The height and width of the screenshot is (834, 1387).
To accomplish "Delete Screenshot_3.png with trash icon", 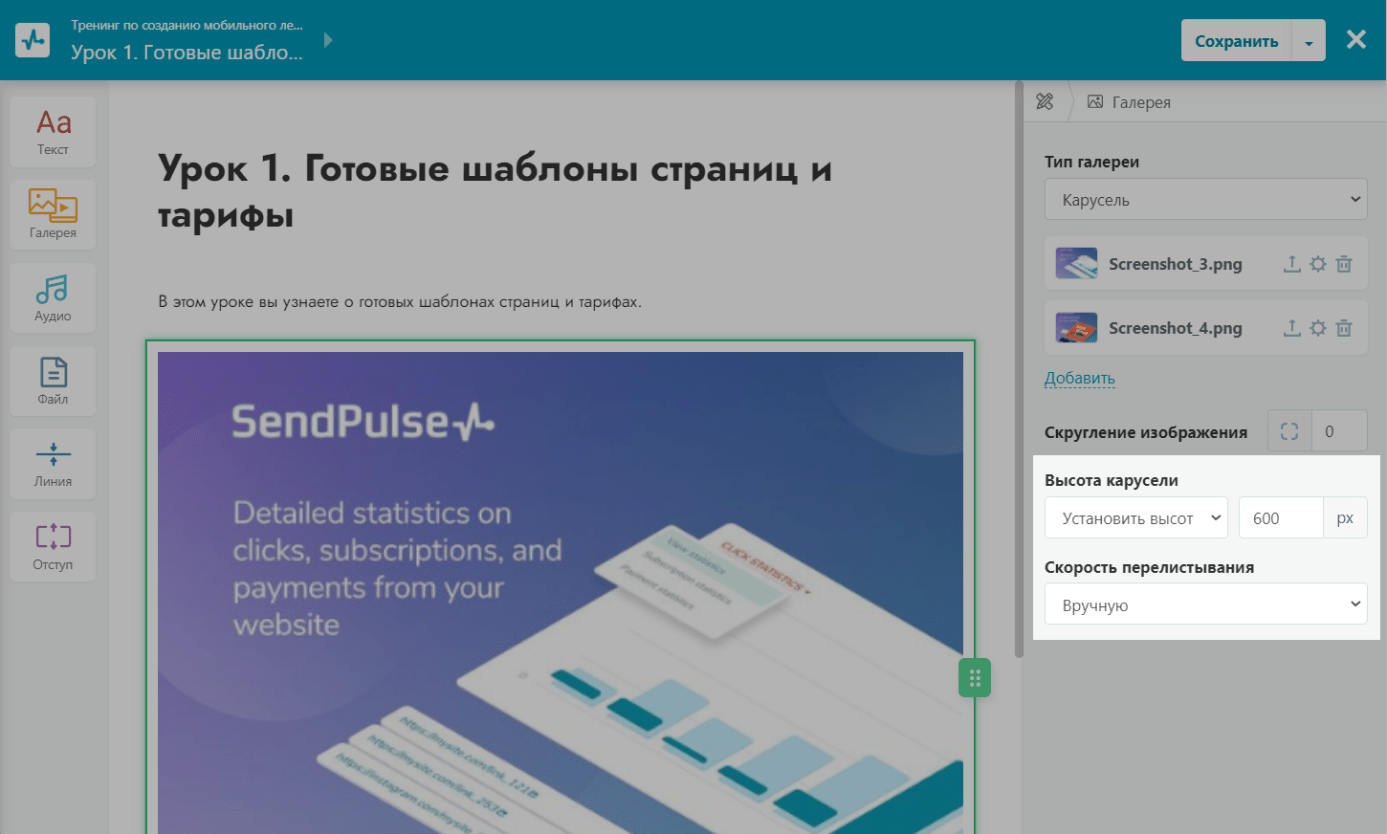I will point(1344,264).
